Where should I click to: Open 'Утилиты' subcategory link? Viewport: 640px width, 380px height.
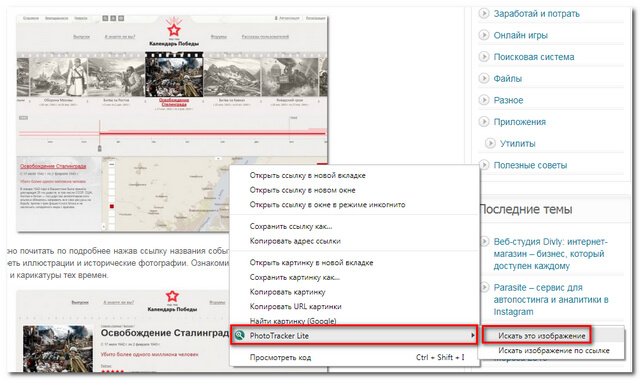[518, 144]
